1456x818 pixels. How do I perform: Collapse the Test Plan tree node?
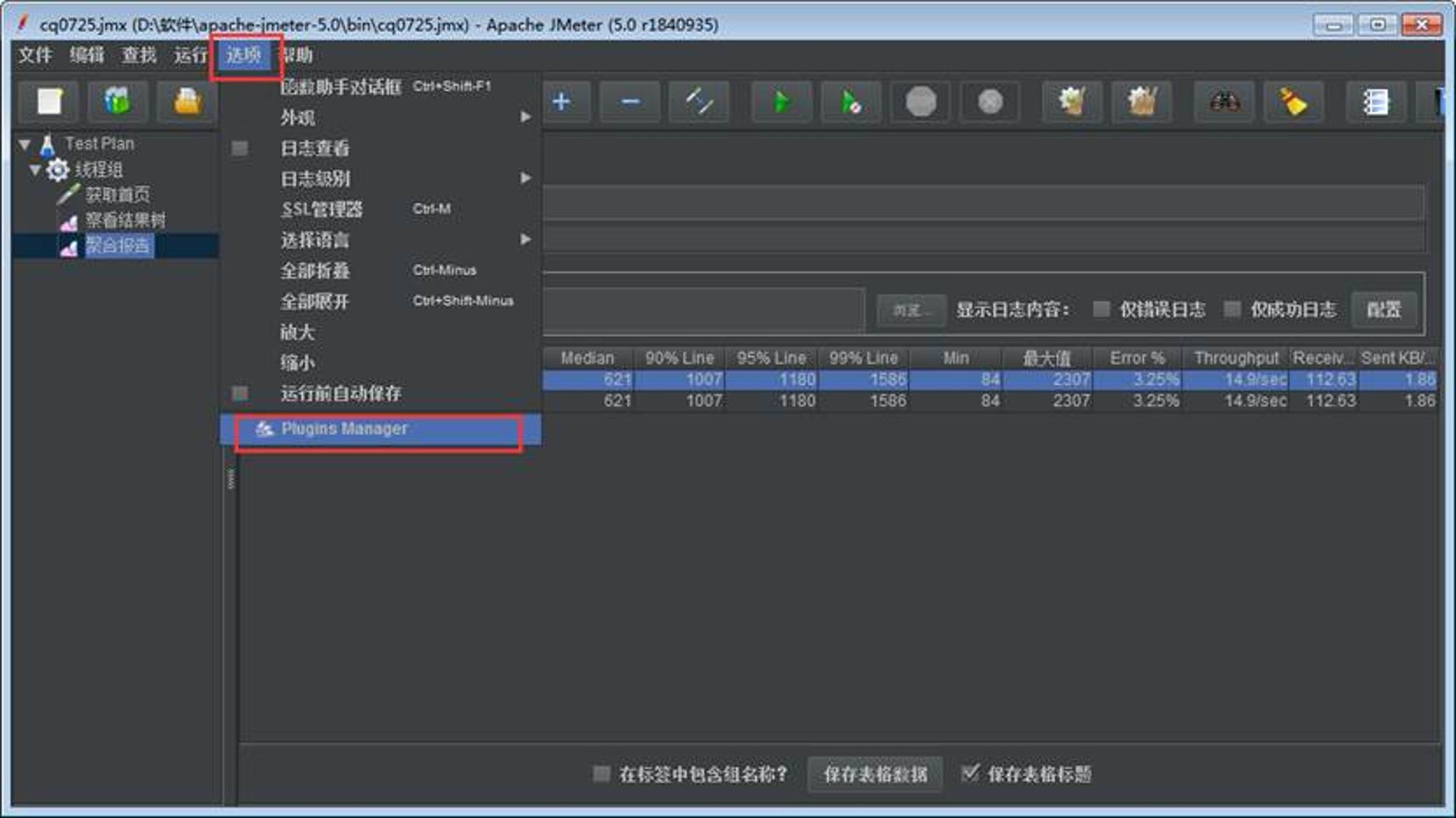coord(25,144)
